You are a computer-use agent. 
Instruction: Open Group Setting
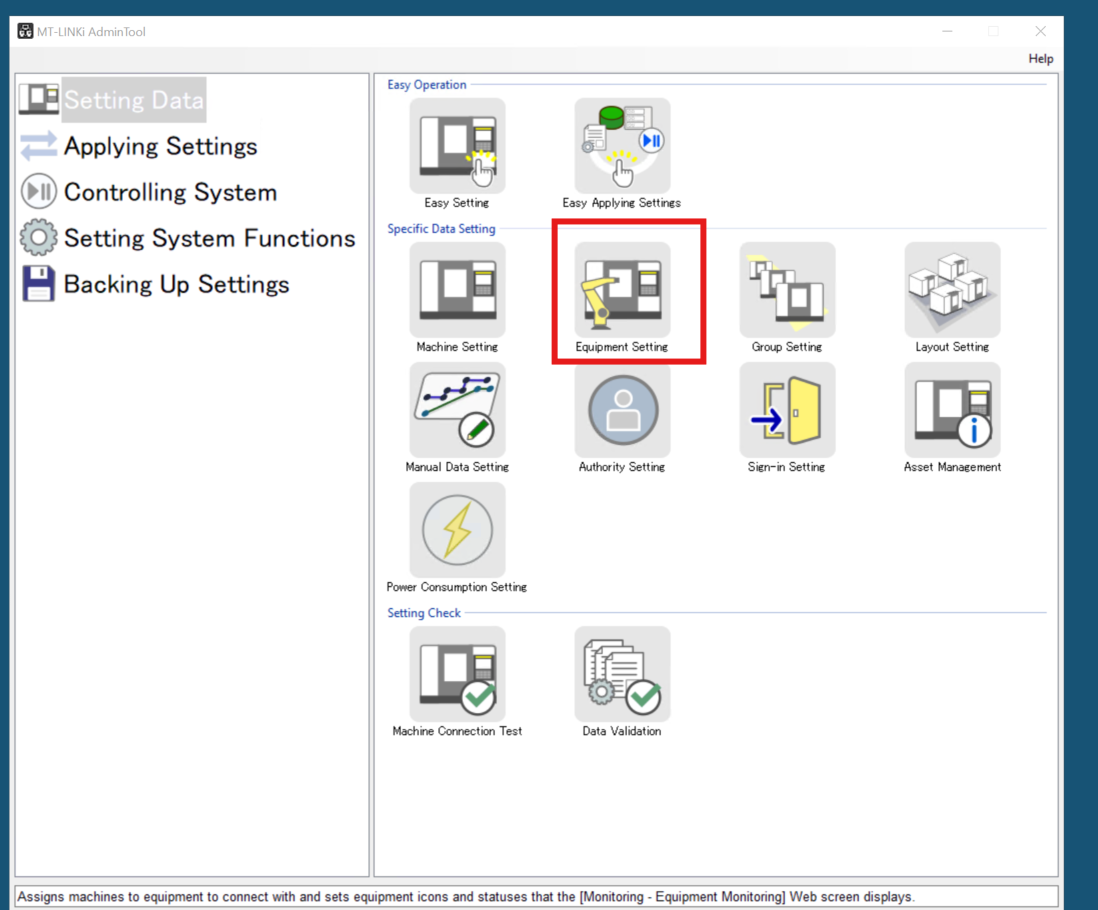point(787,290)
